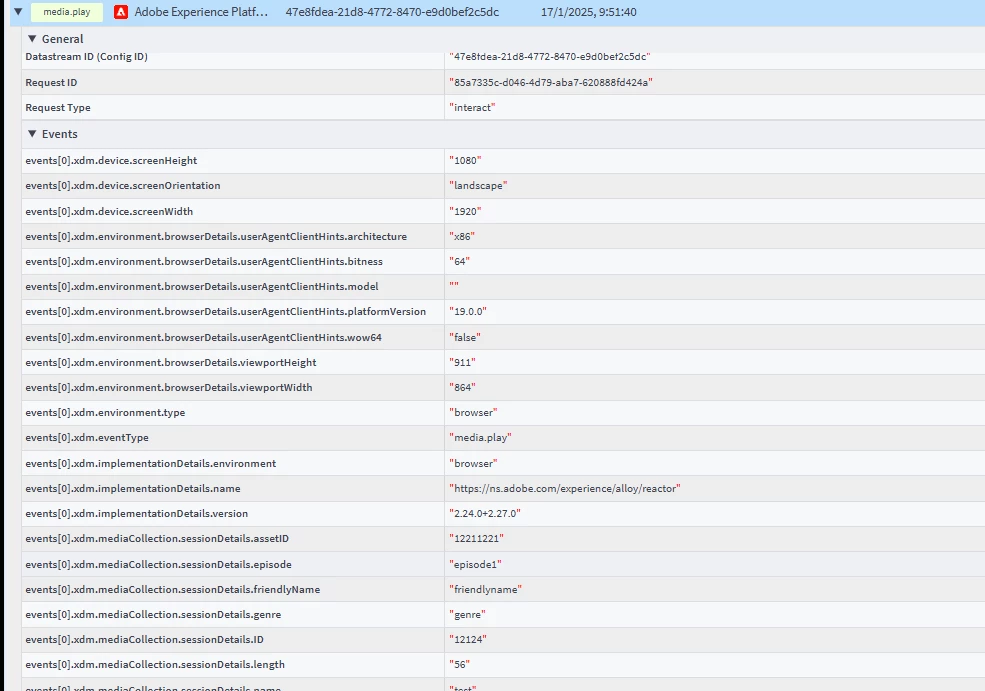
Task: Select the "56" length value
Action: (459, 665)
